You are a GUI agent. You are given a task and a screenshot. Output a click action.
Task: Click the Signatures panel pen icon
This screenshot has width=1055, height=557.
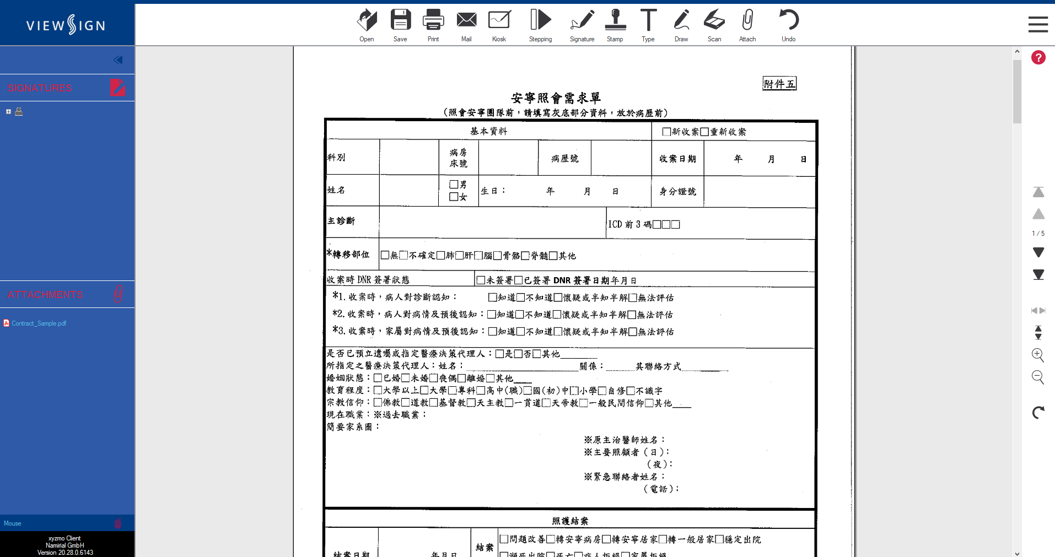pos(118,87)
